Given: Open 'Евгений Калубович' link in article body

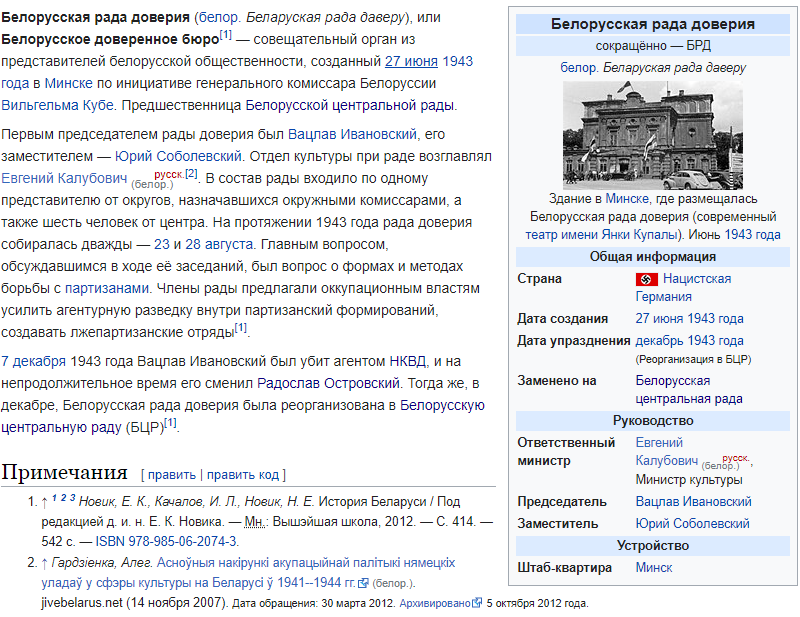Looking at the screenshot, I should coord(64,178).
